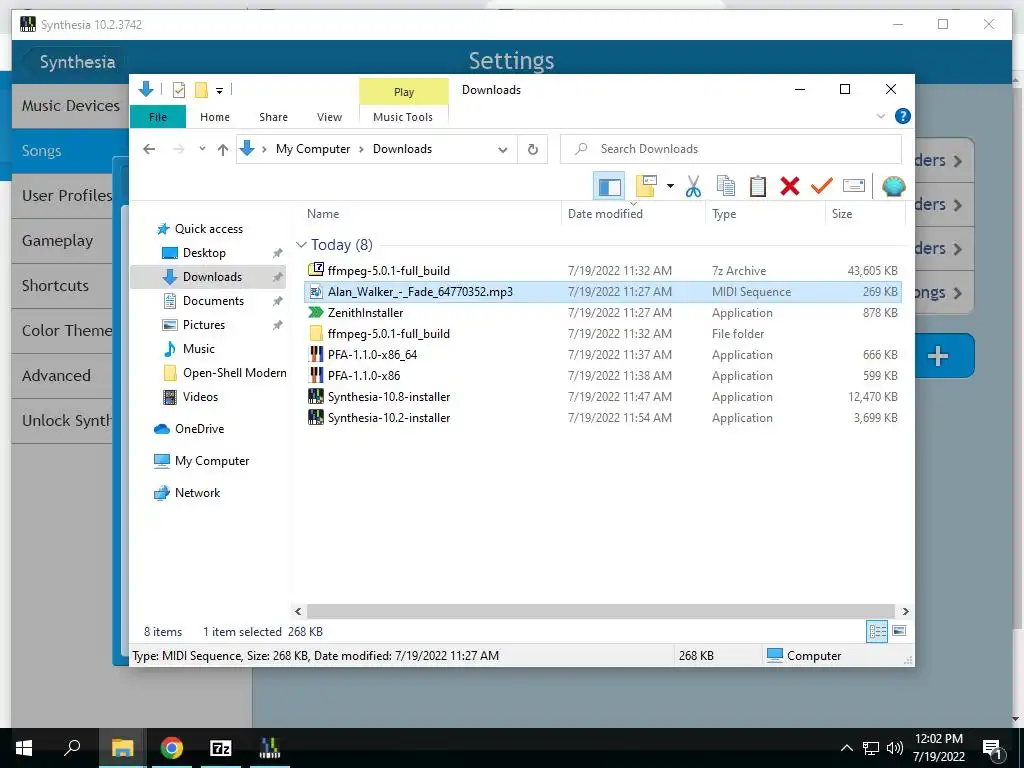The image size is (1024, 768).
Task: Sort by the Size column header
Action: (x=865, y=214)
